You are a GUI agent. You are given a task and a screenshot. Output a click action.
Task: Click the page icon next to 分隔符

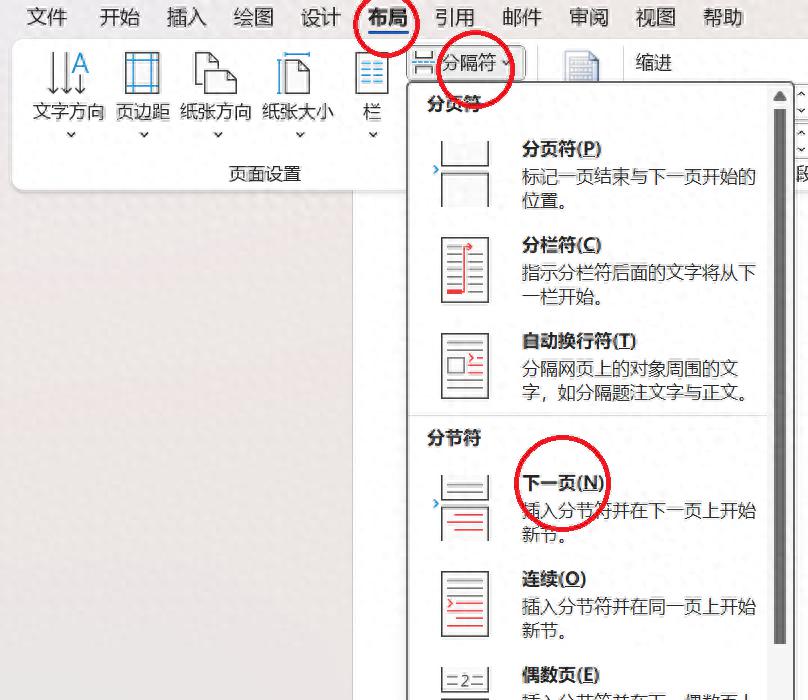click(581, 66)
